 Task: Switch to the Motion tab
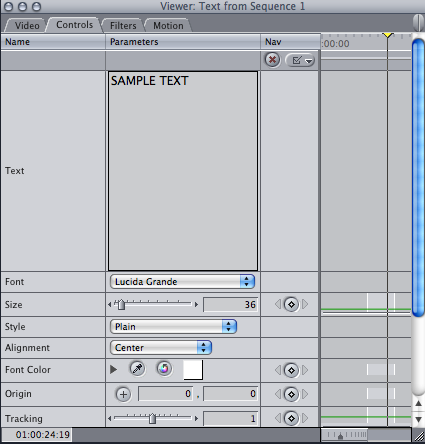[168, 25]
